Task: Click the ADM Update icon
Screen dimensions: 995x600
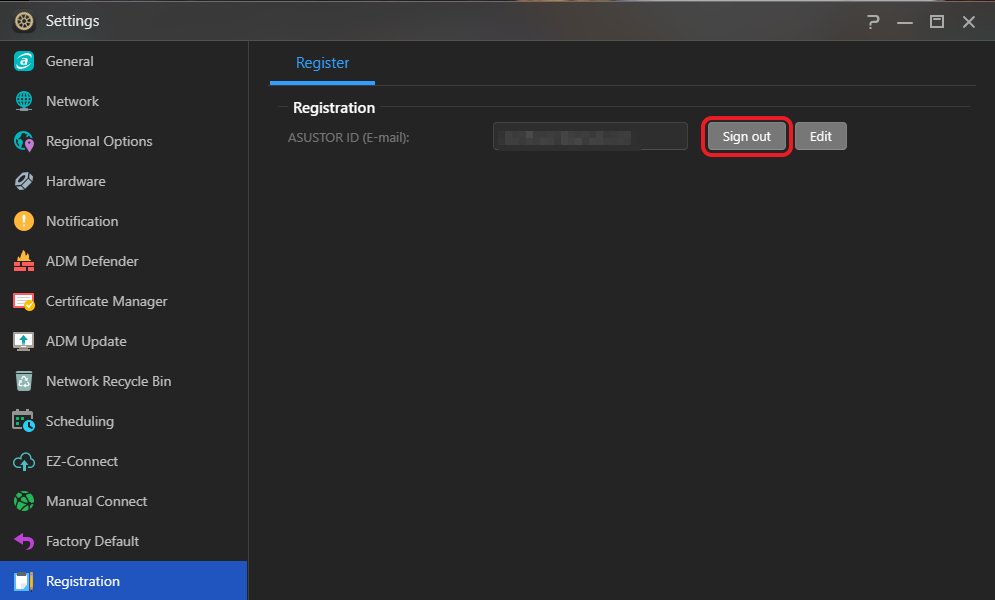Action: click(24, 341)
